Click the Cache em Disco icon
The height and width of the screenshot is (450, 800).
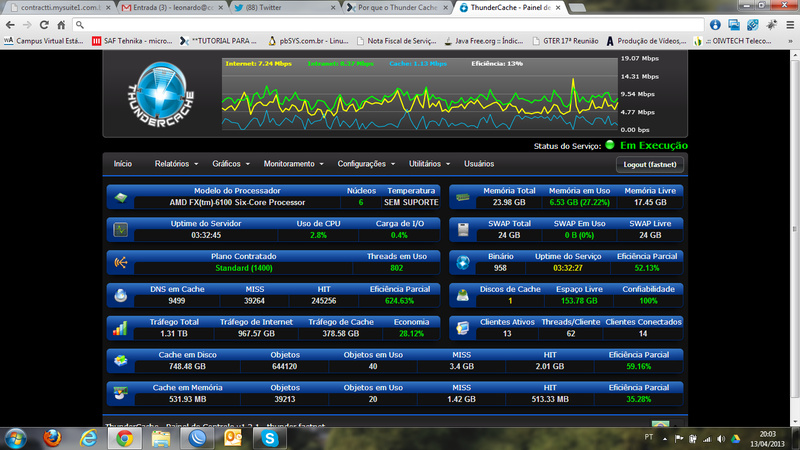pos(121,361)
